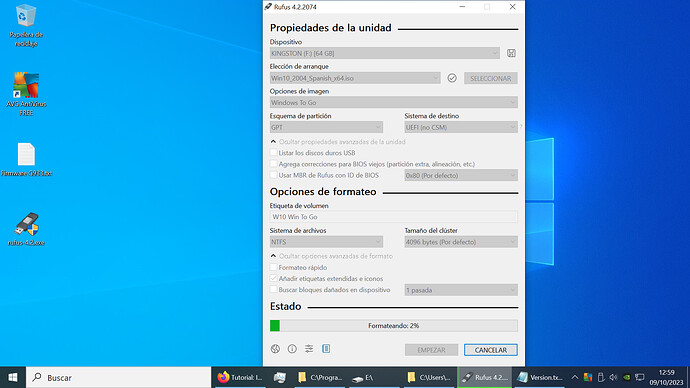
Task: Click the SELECCIONAR button
Action: pyautogui.click(x=491, y=78)
